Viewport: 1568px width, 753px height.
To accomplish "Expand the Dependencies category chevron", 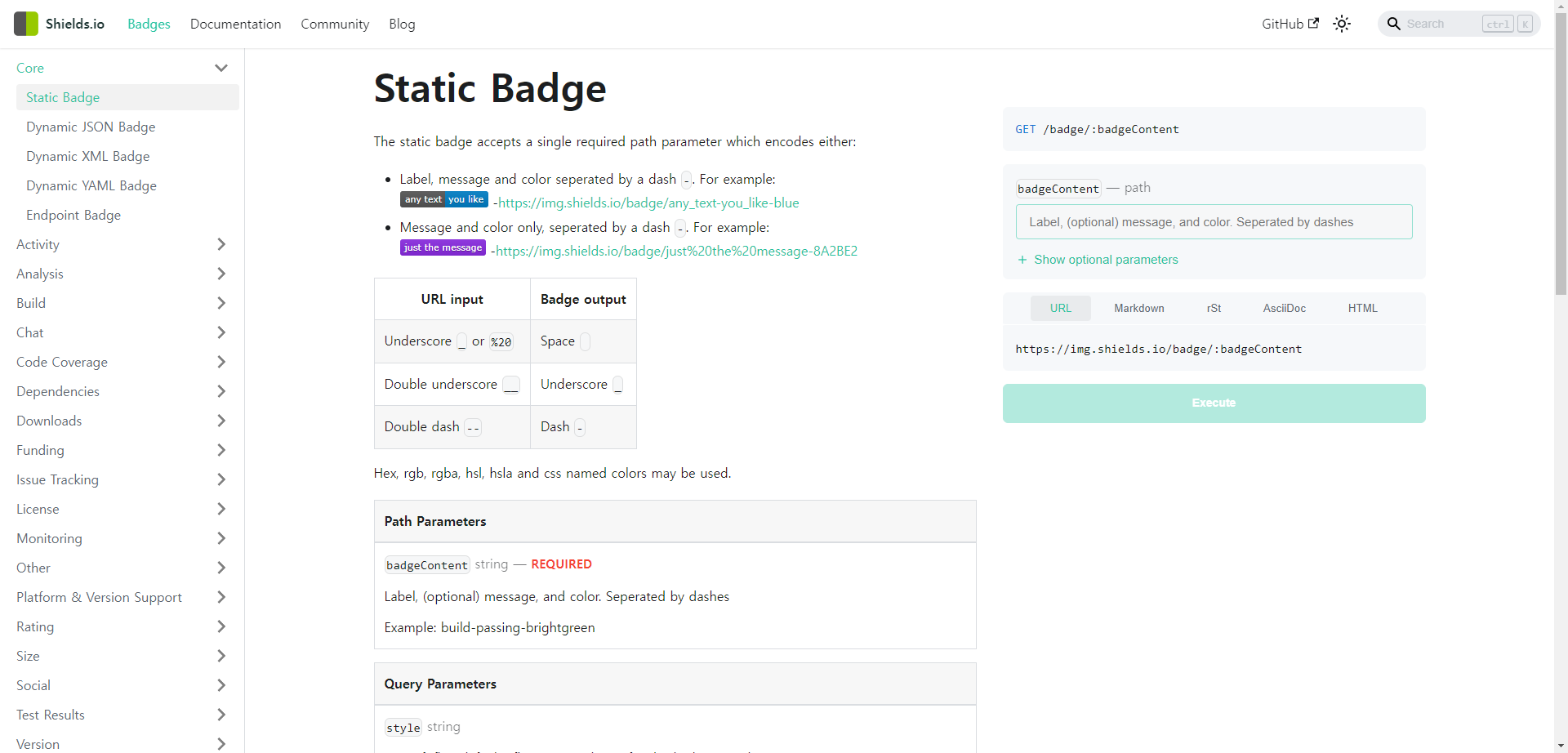I will click(x=220, y=391).
